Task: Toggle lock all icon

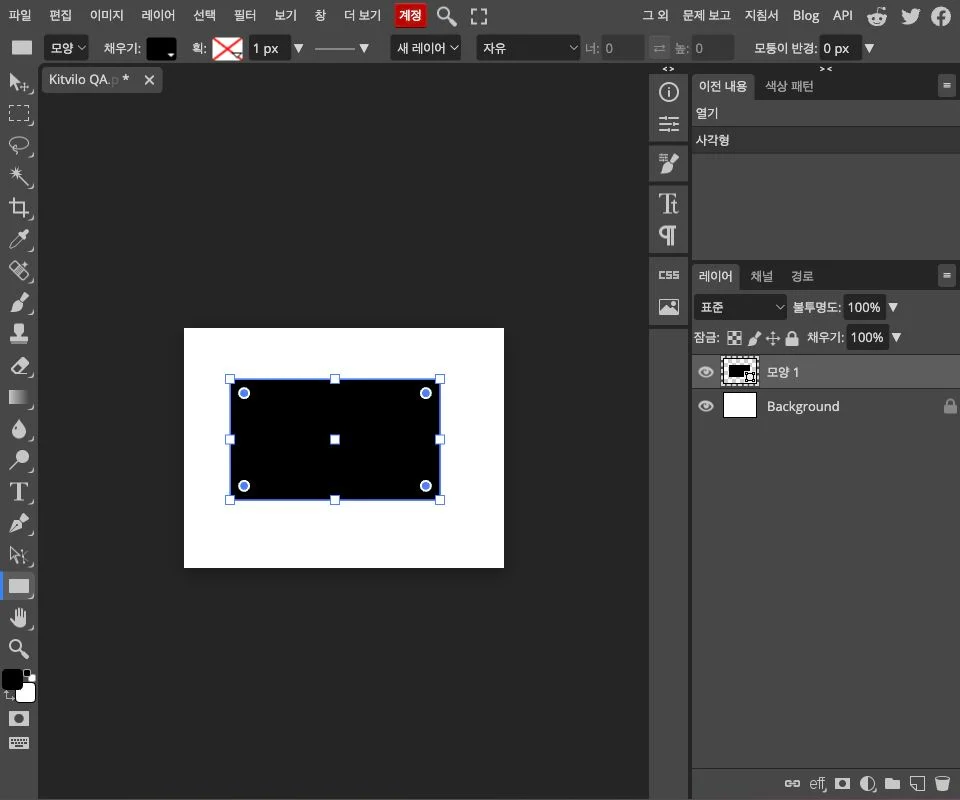Action: tap(792, 338)
